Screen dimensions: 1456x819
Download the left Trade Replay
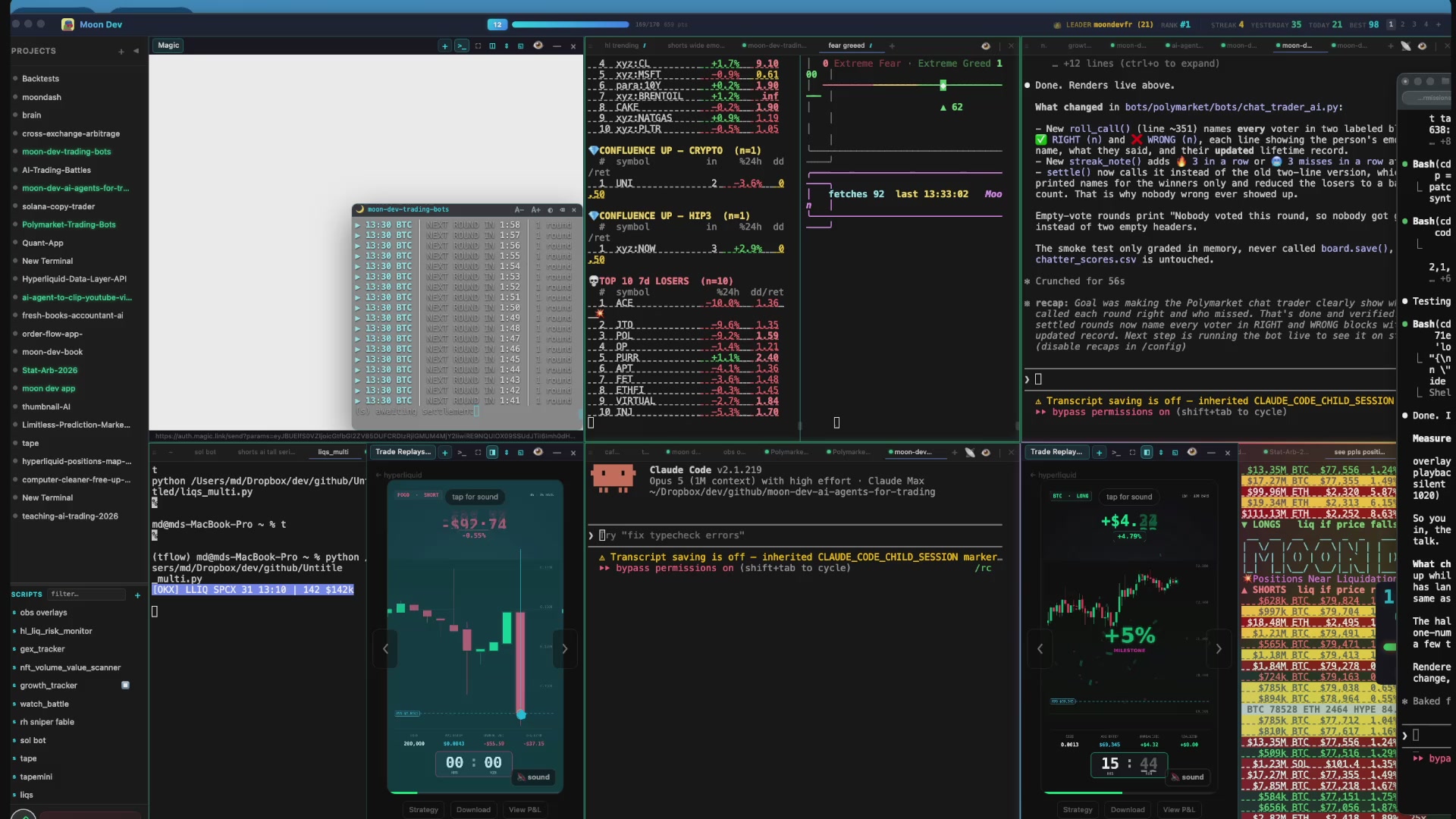tap(473, 810)
